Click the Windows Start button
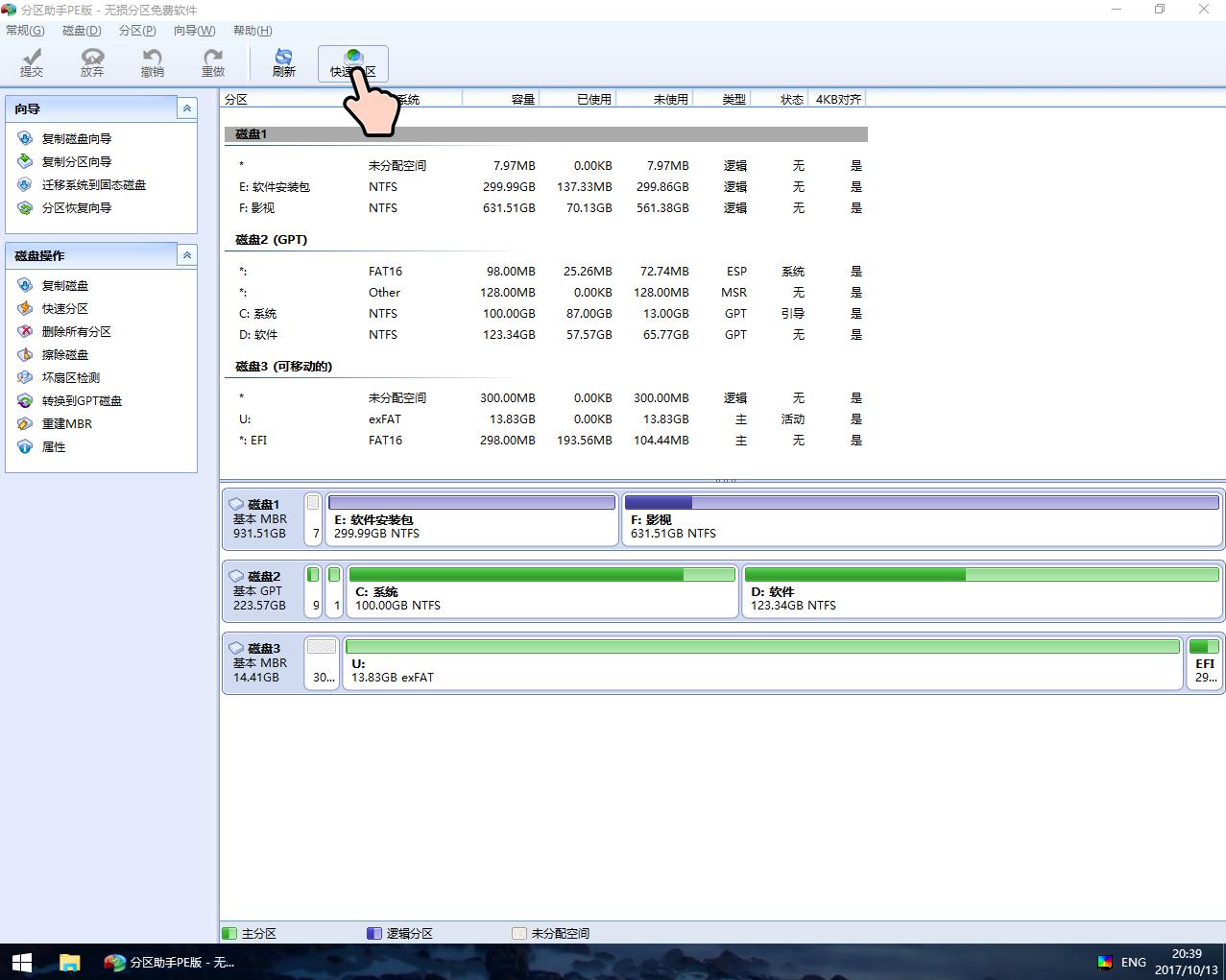The image size is (1226, 980). tap(22, 962)
